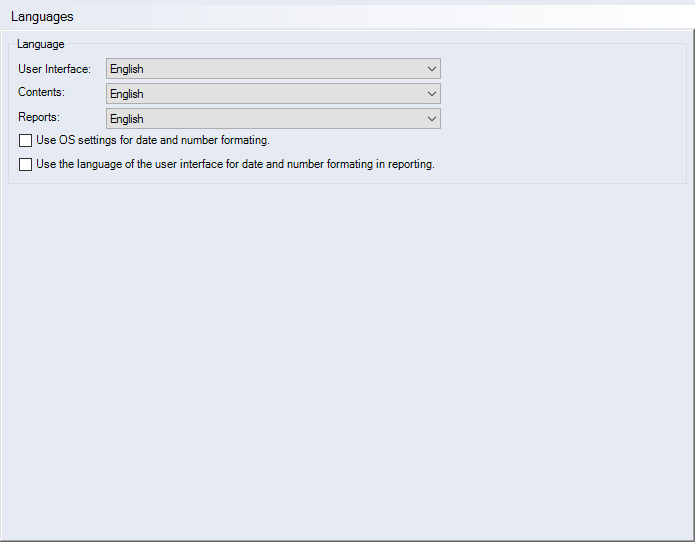Select the English value in Contents field
This screenshot has width=695, height=542.
[127, 94]
